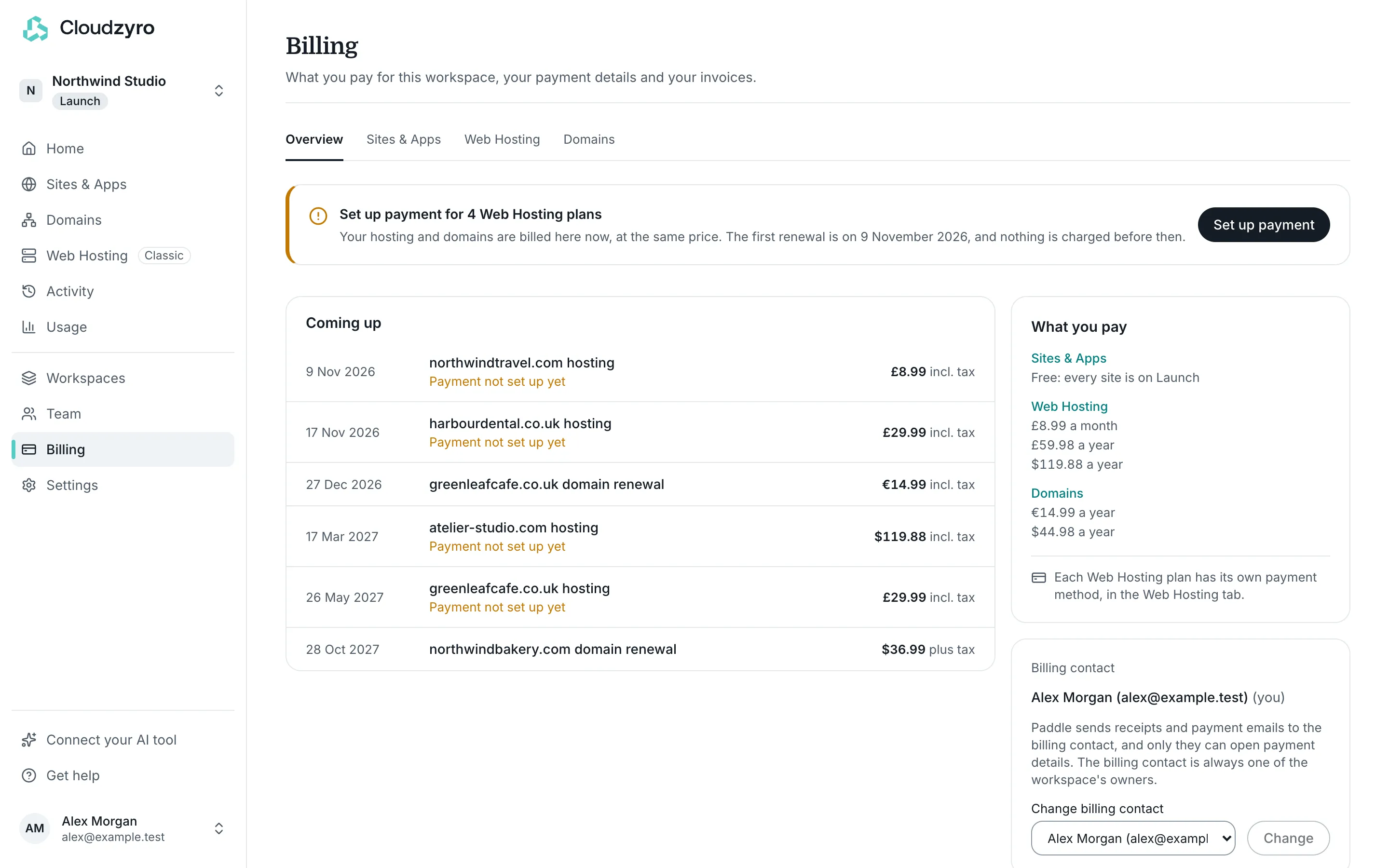
Task: Click the Workspaces layers icon
Action: point(29,378)
